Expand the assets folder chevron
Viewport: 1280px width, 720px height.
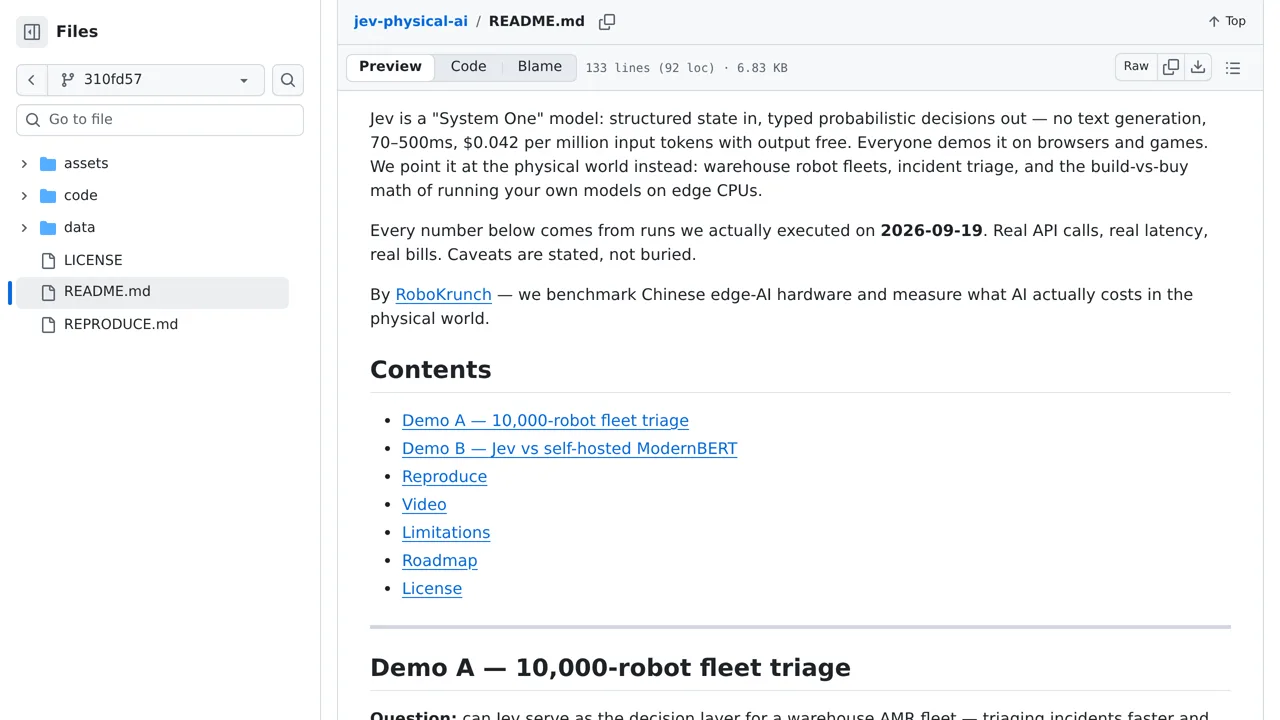(24, 163)
